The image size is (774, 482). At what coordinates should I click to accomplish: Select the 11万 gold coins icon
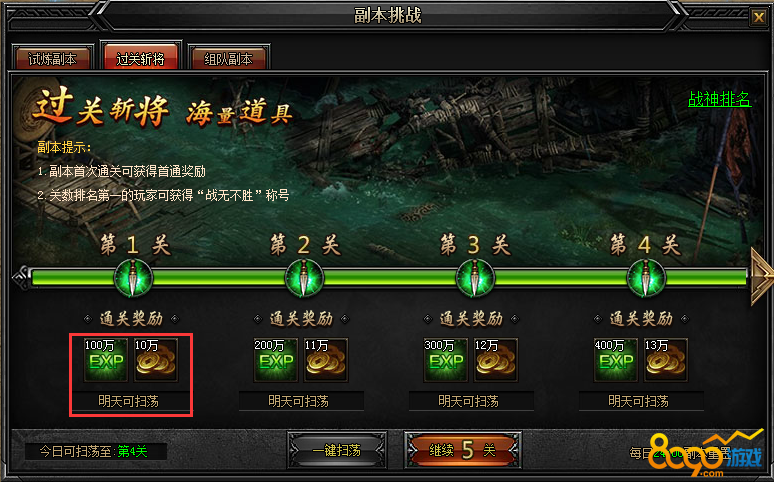pos(326,360)
